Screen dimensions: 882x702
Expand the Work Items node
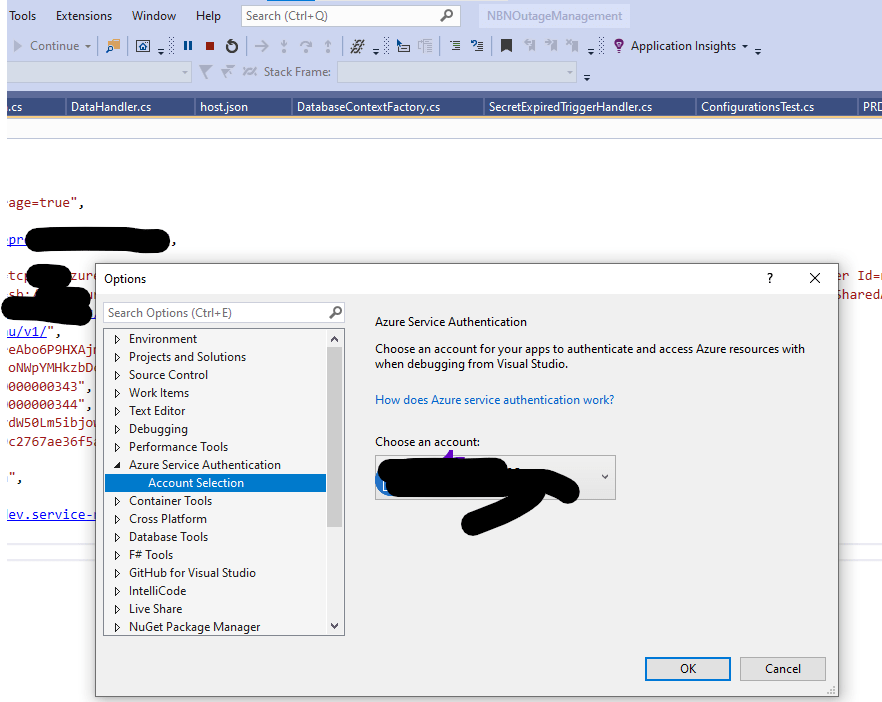117,393
